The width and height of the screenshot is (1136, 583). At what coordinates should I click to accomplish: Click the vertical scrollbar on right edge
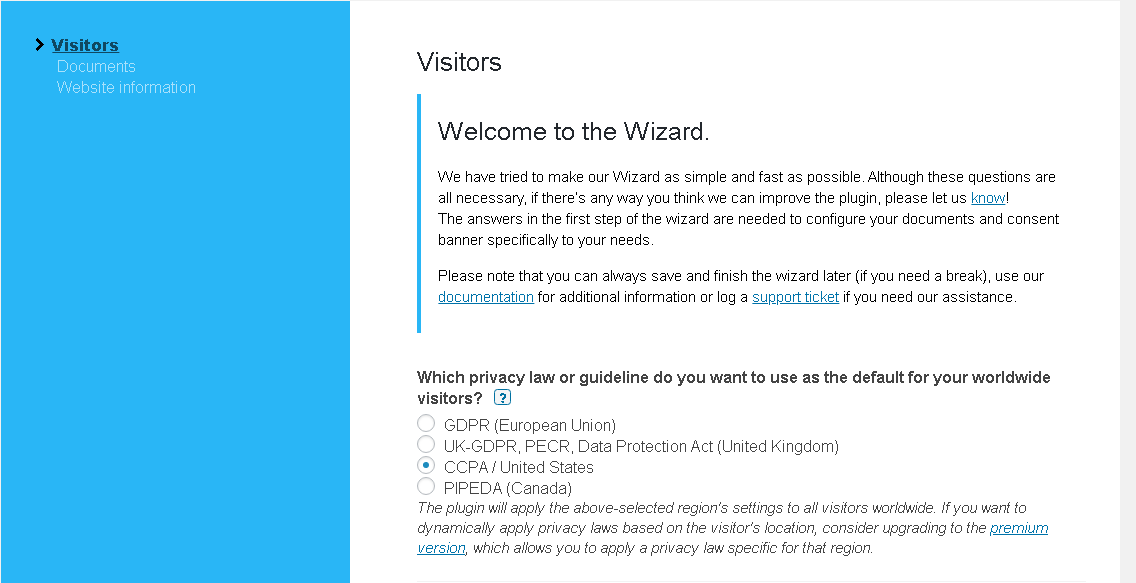1128,291
